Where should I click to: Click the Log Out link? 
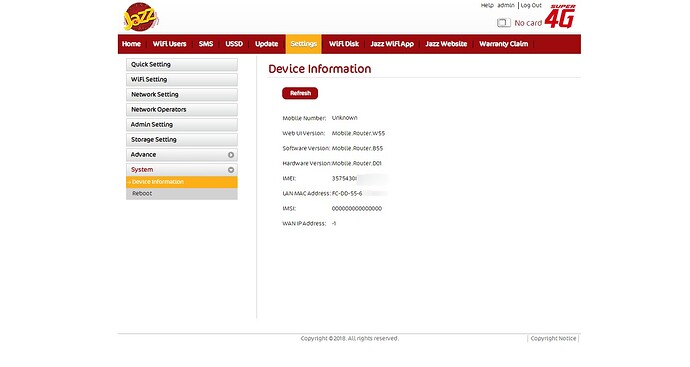point(531,5)
